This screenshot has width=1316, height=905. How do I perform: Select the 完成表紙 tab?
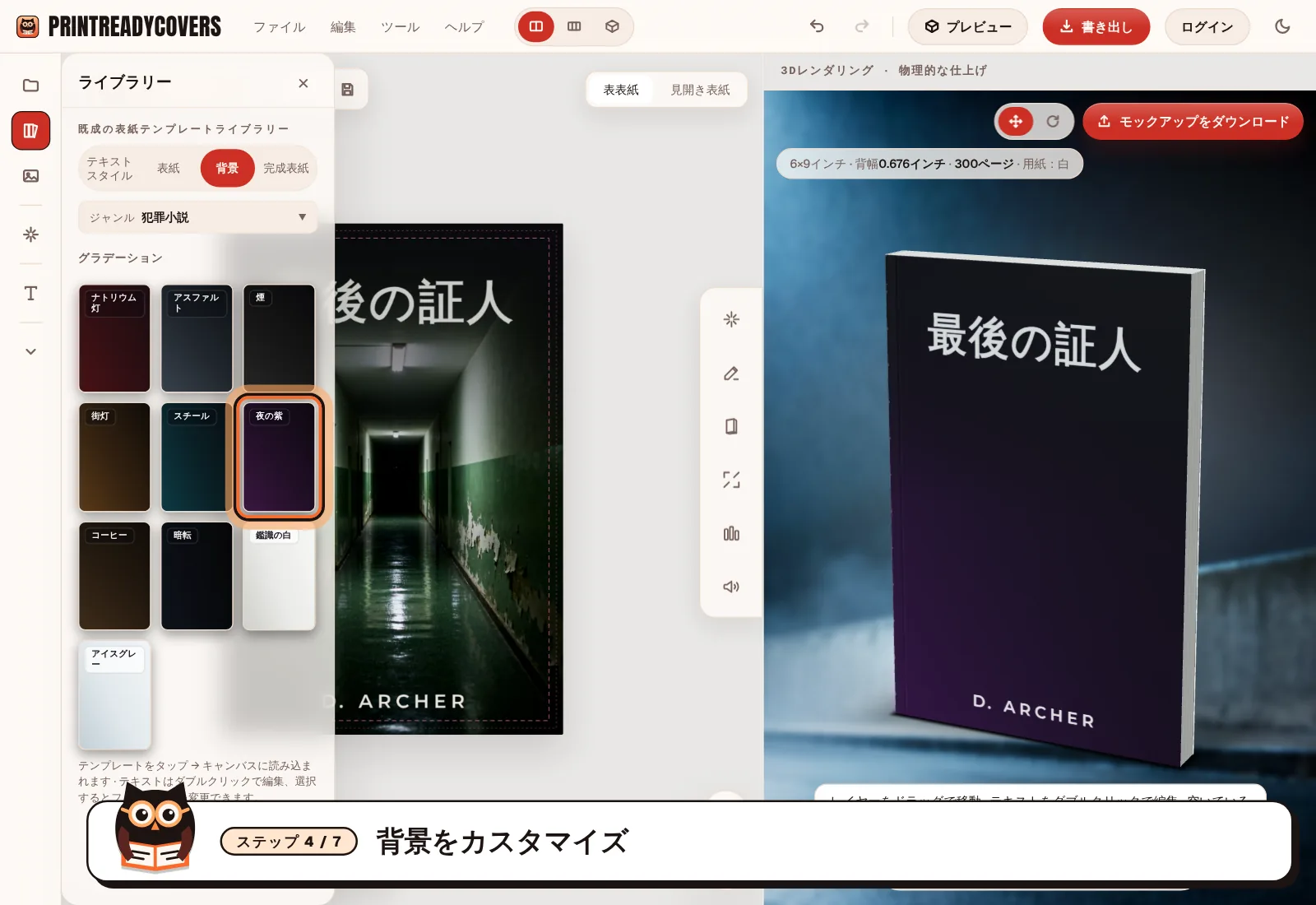286,169
